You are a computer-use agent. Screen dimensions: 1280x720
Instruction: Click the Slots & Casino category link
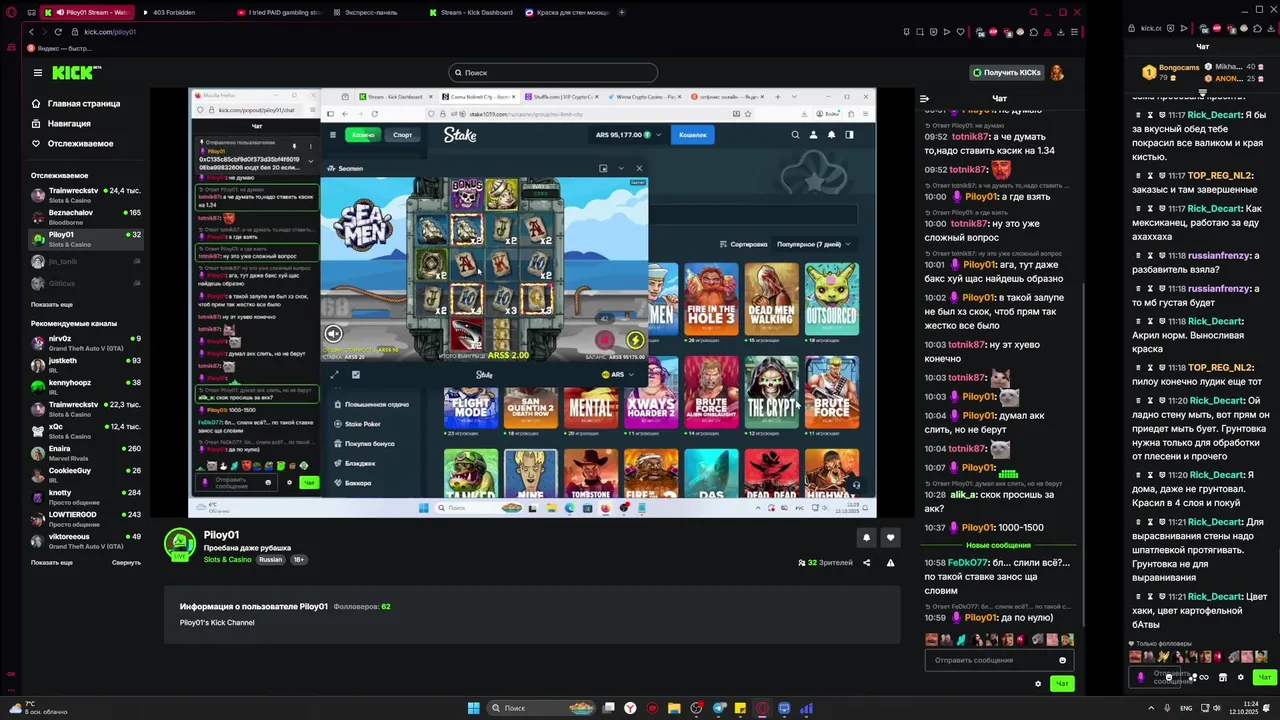point(229,560)
